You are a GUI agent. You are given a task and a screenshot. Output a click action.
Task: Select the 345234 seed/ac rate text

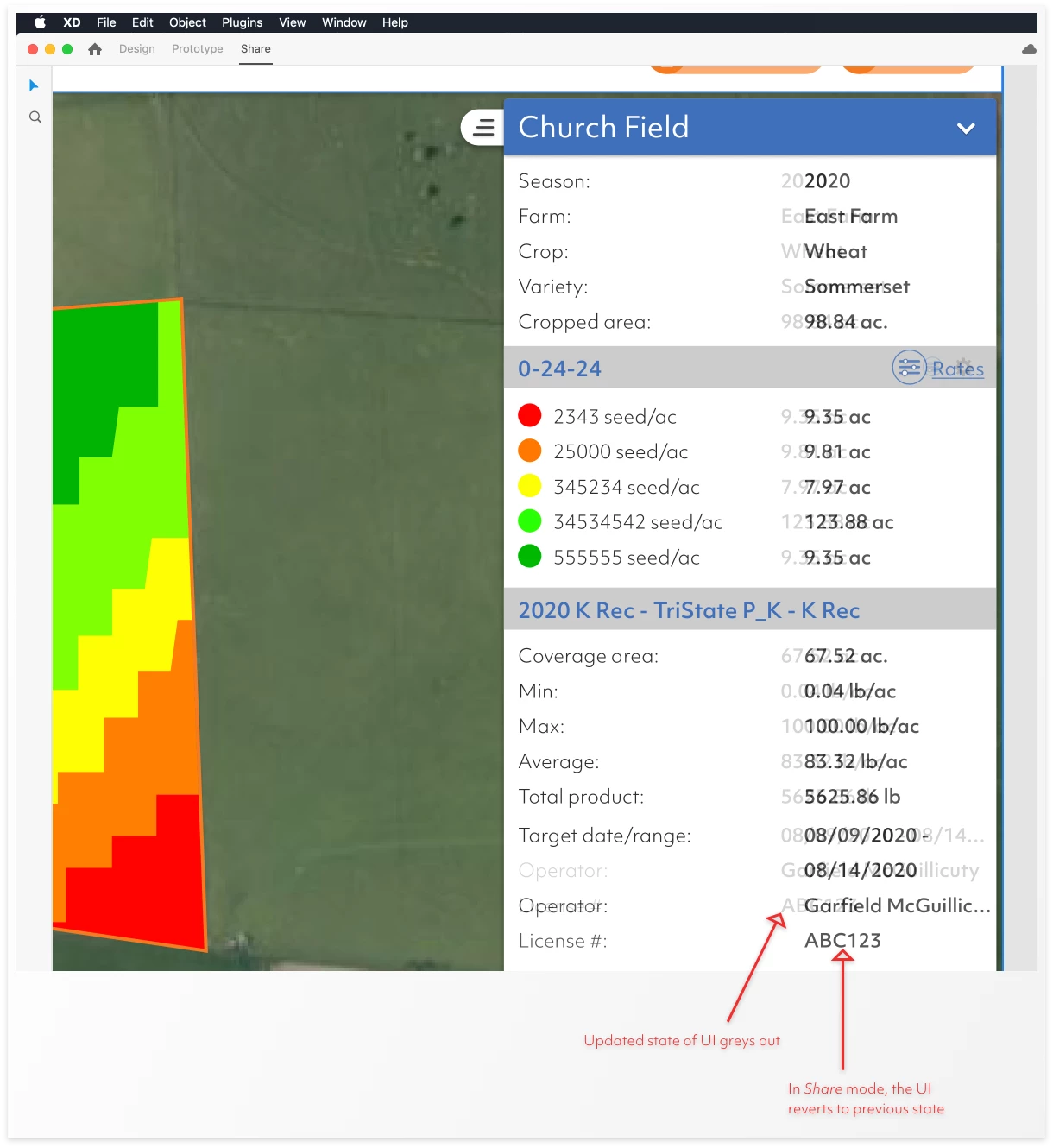(627, 488)
